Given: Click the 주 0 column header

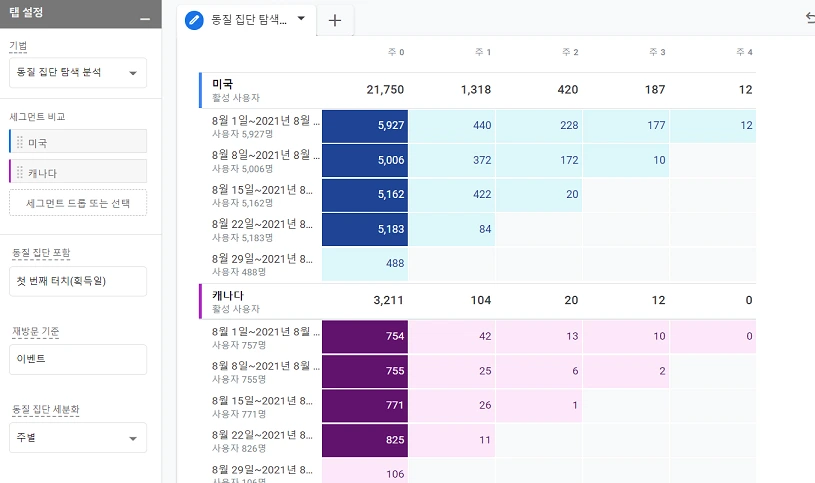Looking at the screenshot, I should pyautogui.click(x=396, y=52).
